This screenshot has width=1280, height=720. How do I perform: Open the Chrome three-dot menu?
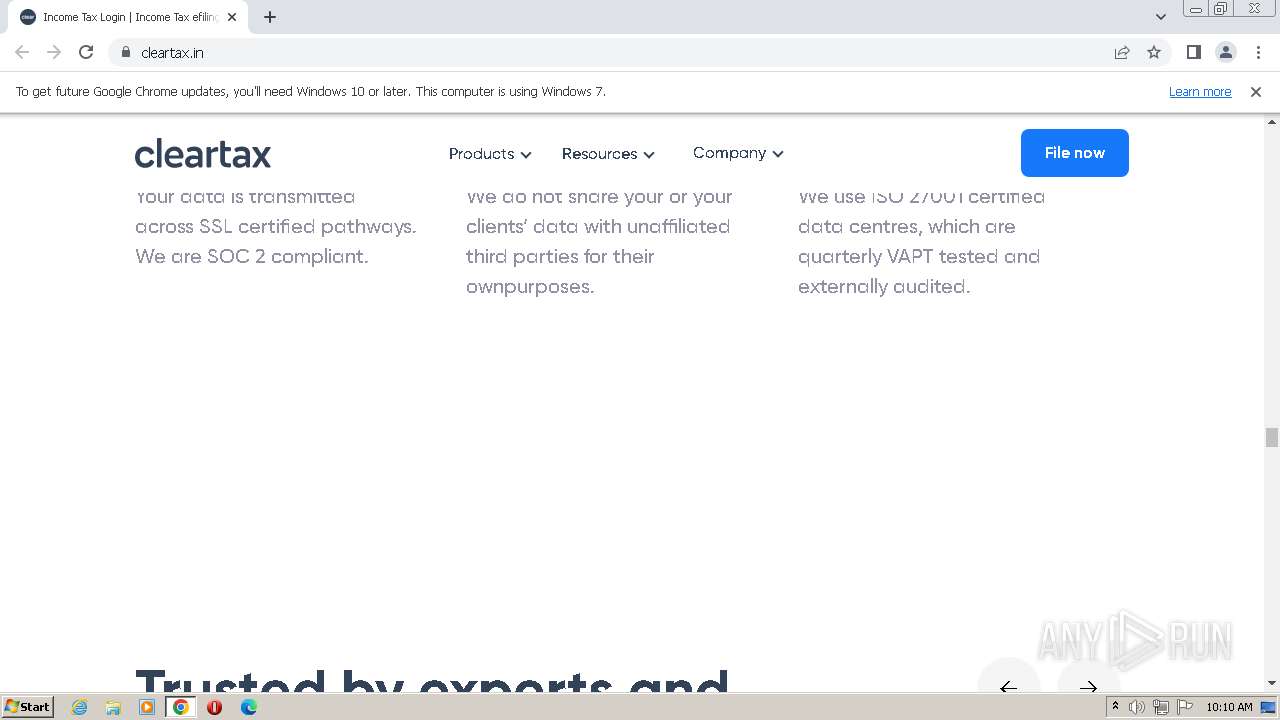click(x=1258, y=52)
